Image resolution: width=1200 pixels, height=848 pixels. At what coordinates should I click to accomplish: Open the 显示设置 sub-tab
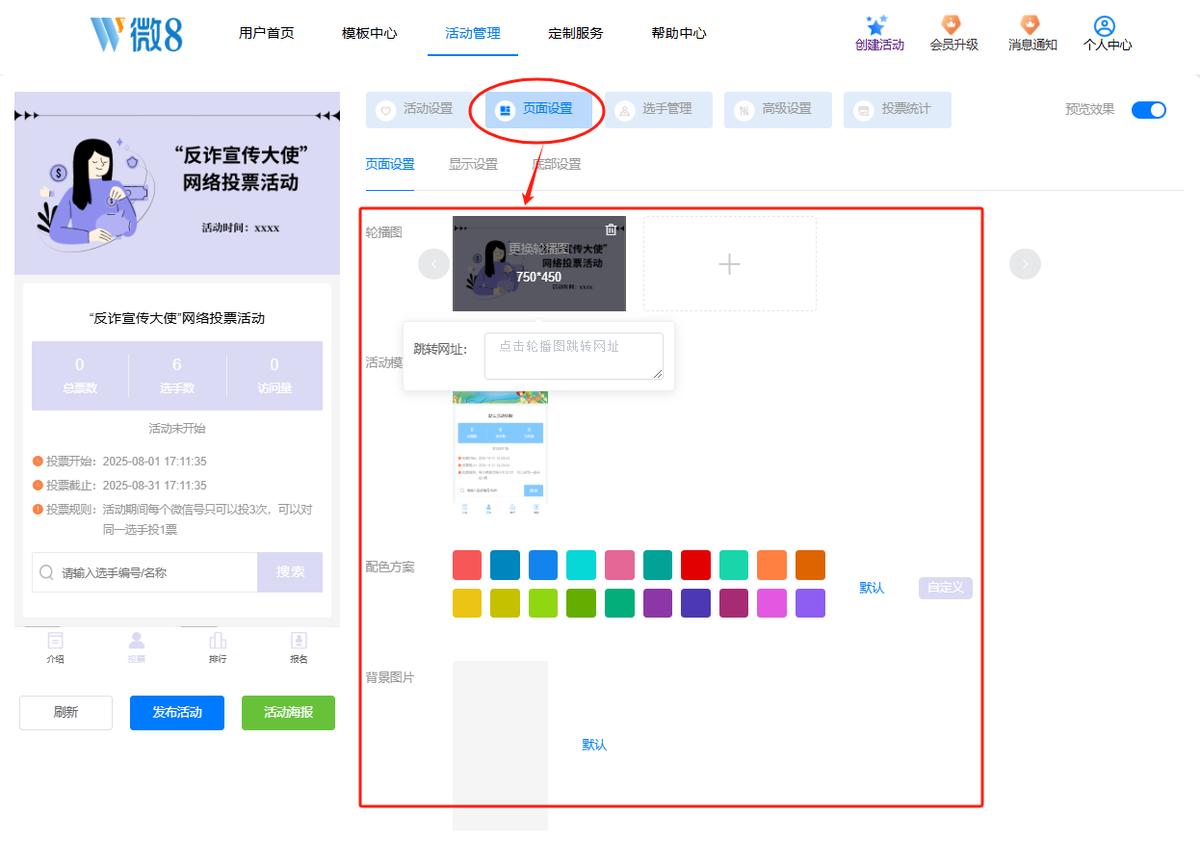(x=473, y=165)
